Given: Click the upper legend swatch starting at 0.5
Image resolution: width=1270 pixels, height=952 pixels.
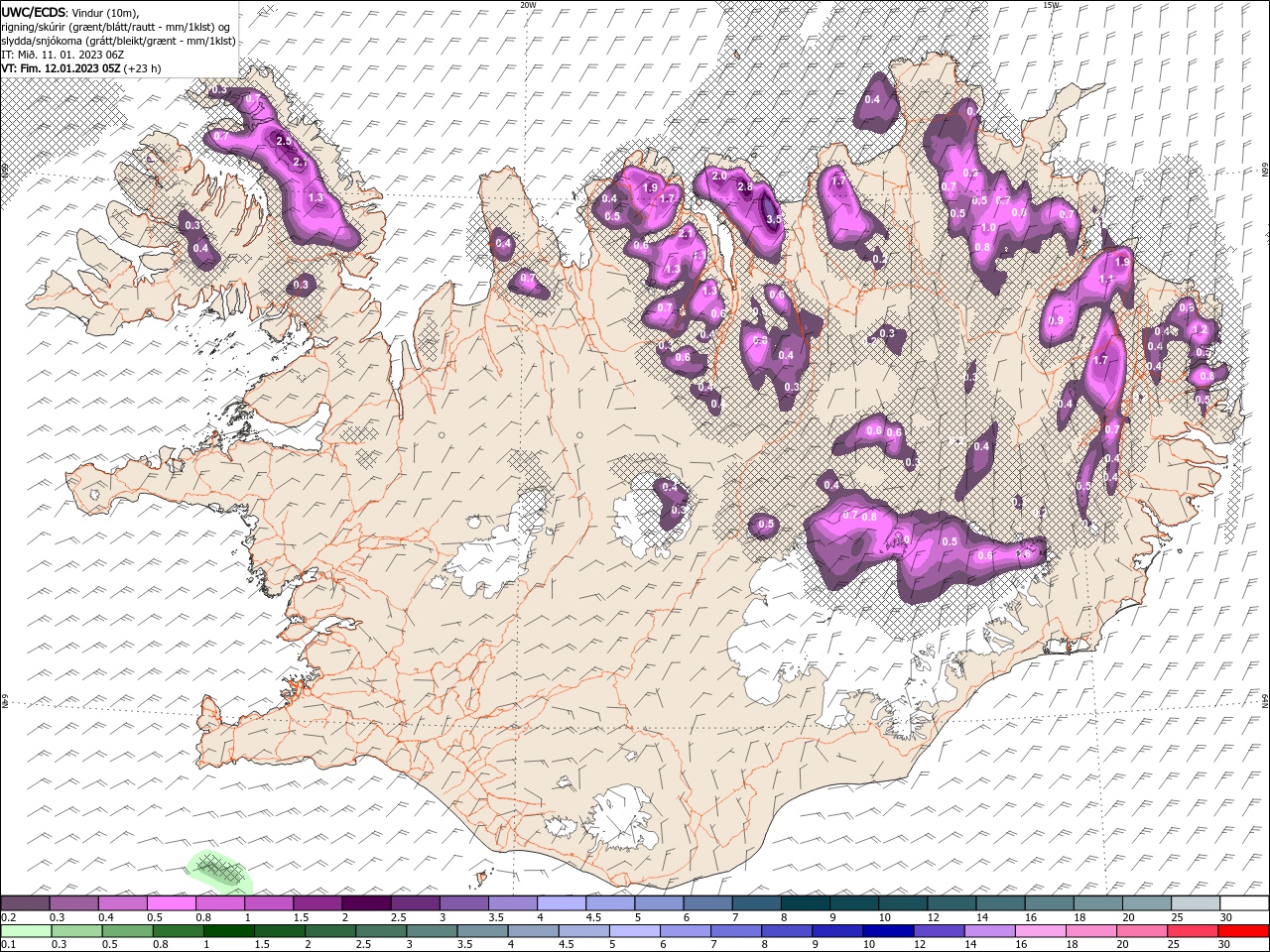Looking at the screenshot, I should pyautogui.click(x=171, y=903).
